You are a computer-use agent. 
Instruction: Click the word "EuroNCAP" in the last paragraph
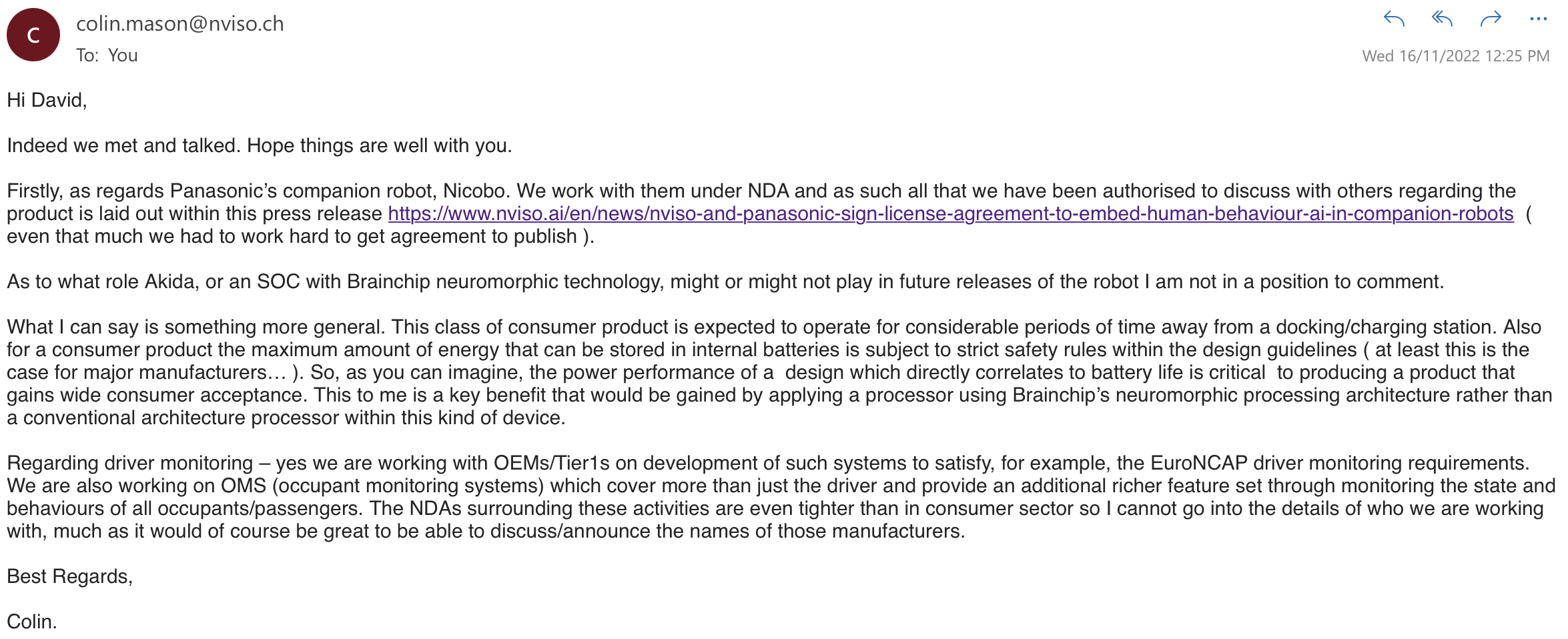click(x=1198, y=463)
